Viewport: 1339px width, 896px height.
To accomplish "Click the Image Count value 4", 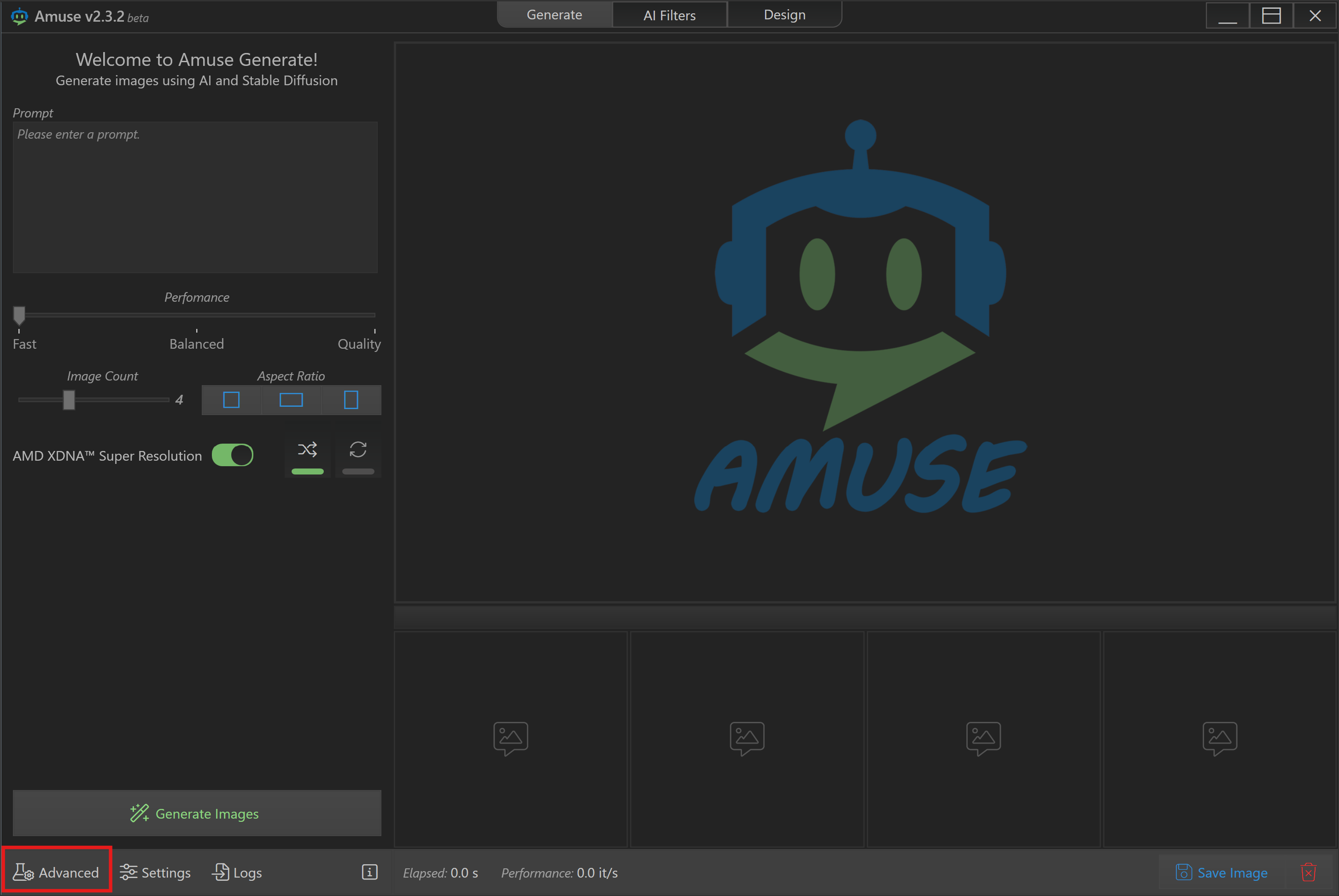I will coord(179,399).
